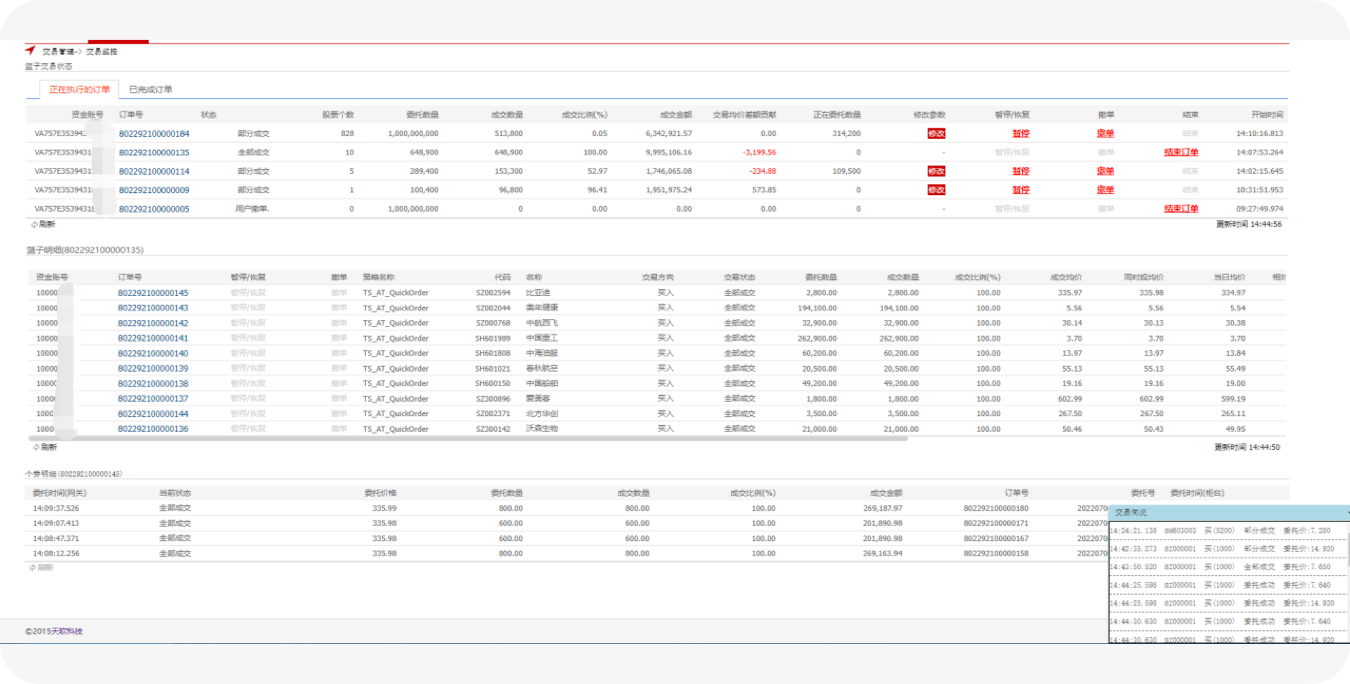This screenshot has width=1350, height=684.
Task: Click red 修改 badge for order 802292100000114
Action: click(x=936, y=171)
